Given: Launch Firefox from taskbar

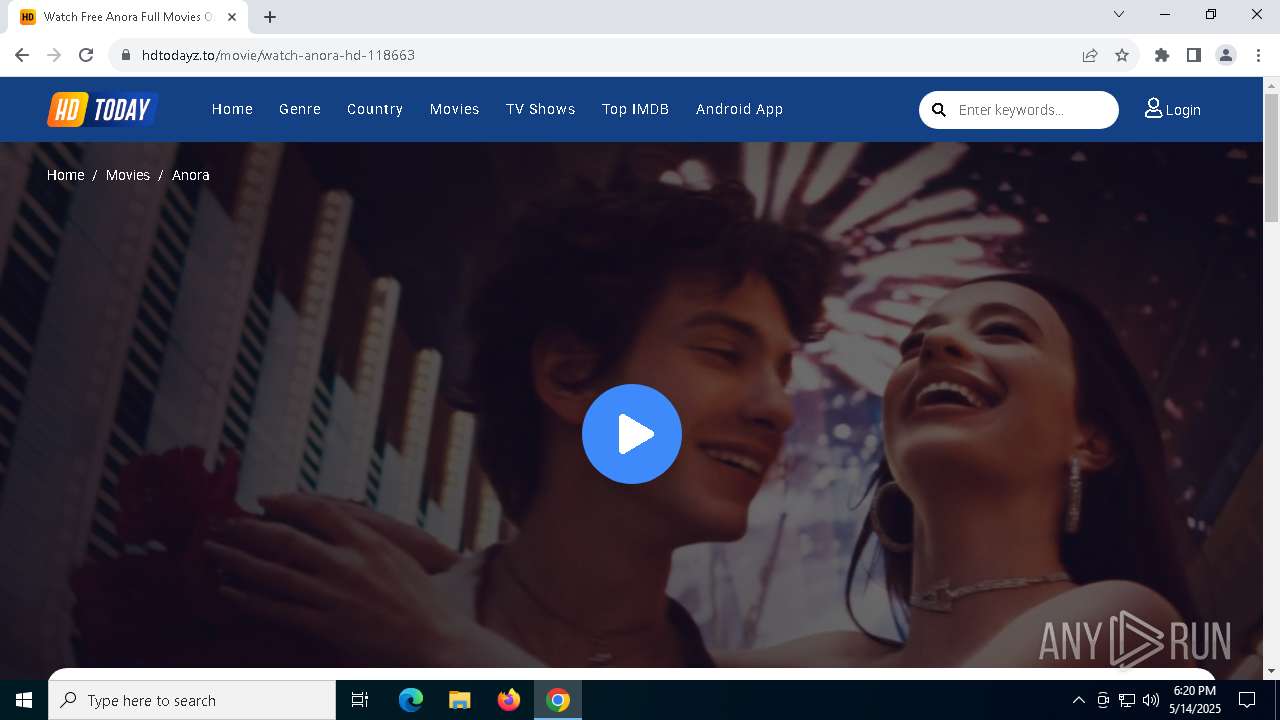Looking at the screenshot, I should [x=509, y=700].
